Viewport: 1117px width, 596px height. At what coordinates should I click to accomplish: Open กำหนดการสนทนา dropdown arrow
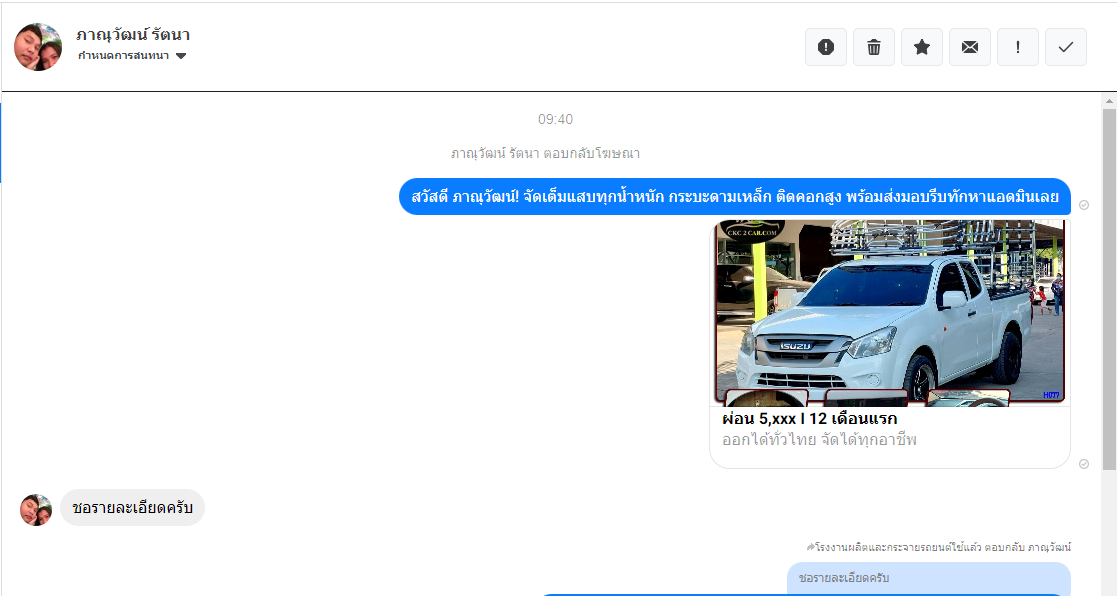[181, 56]
